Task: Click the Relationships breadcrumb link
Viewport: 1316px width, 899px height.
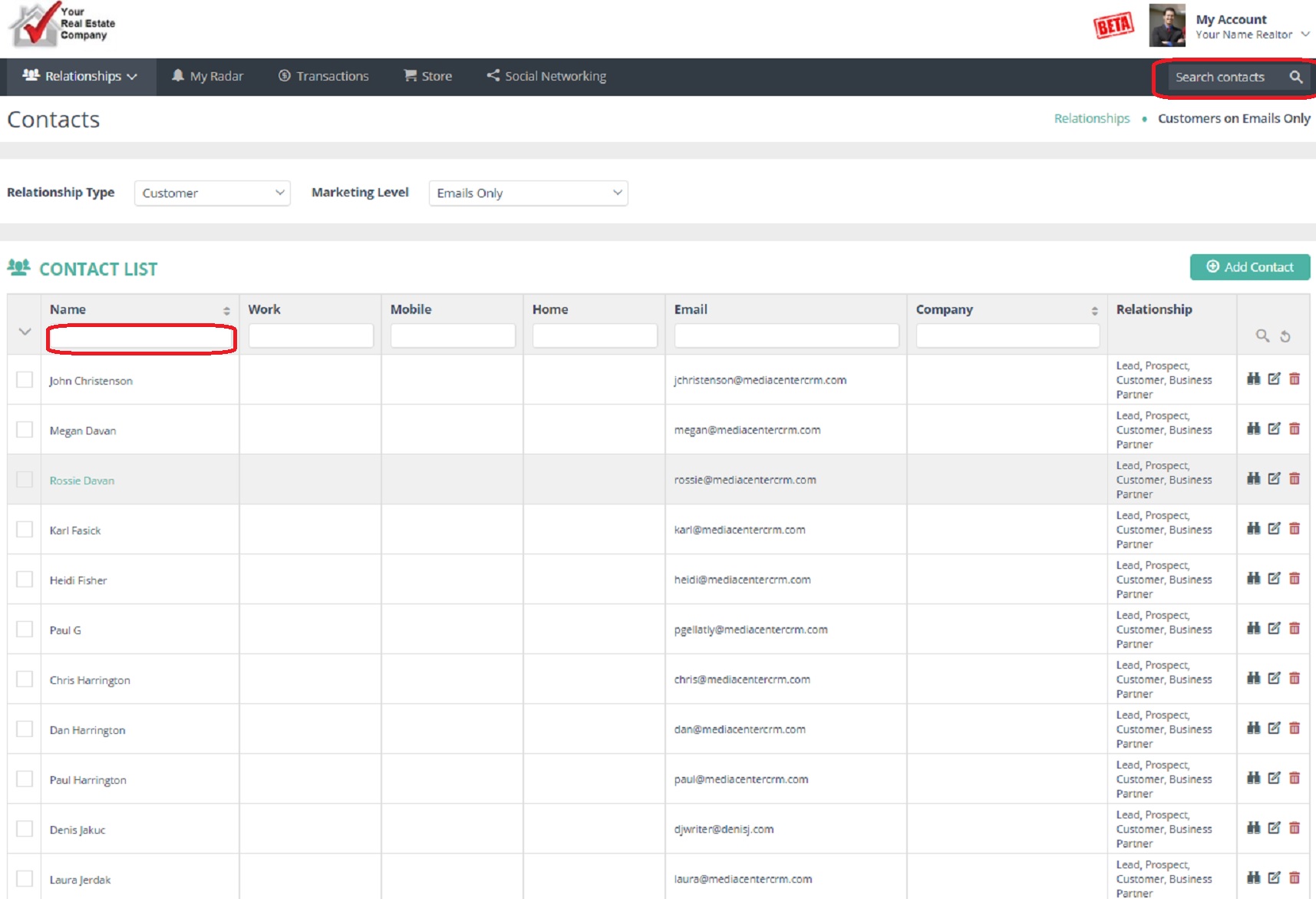Action: (x=1091, y=118)
